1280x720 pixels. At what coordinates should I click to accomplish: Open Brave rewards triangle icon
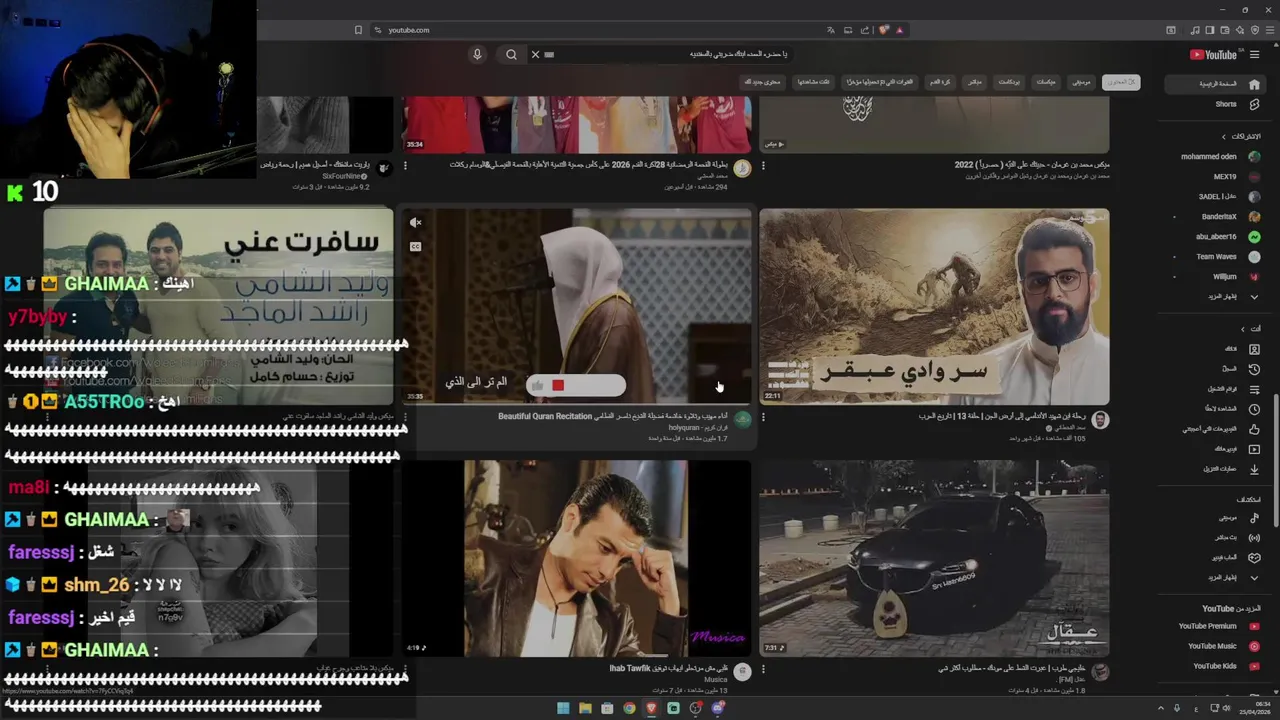click(x=899, y=30)
